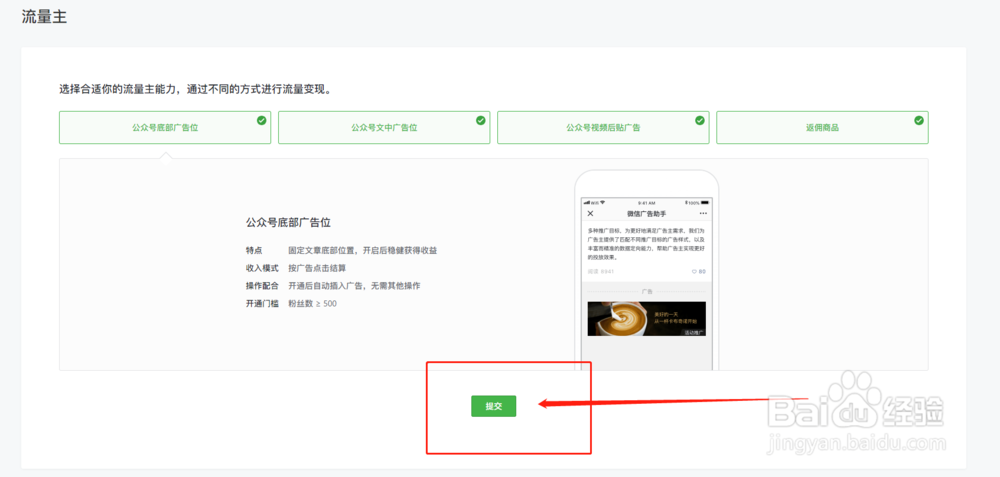Image resolution: width=1000 pixels, height=477 pixels.
Task: Click the 特点 label
Action: [x=254, y=251]
